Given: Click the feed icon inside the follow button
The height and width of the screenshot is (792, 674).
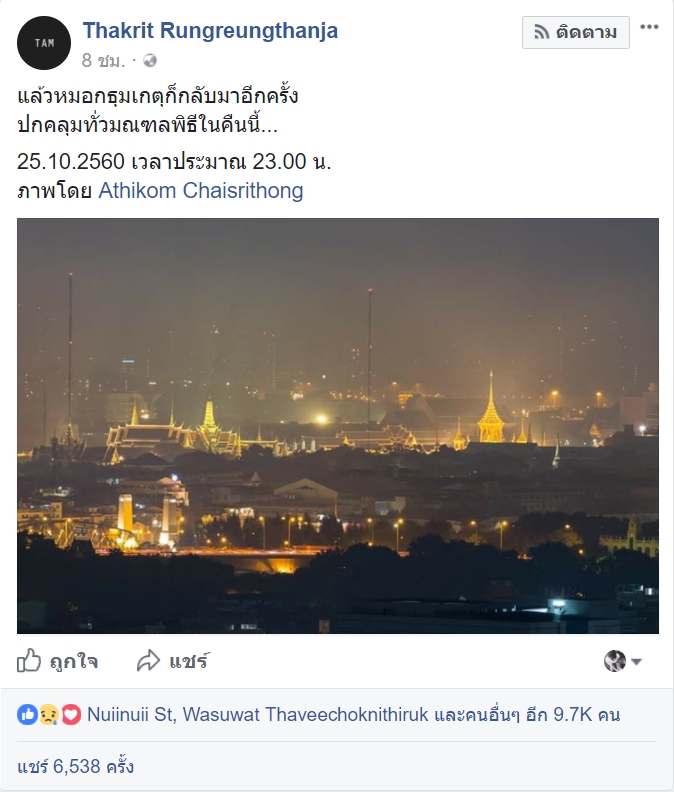Looking at the screenshot, I should point(541,32).
